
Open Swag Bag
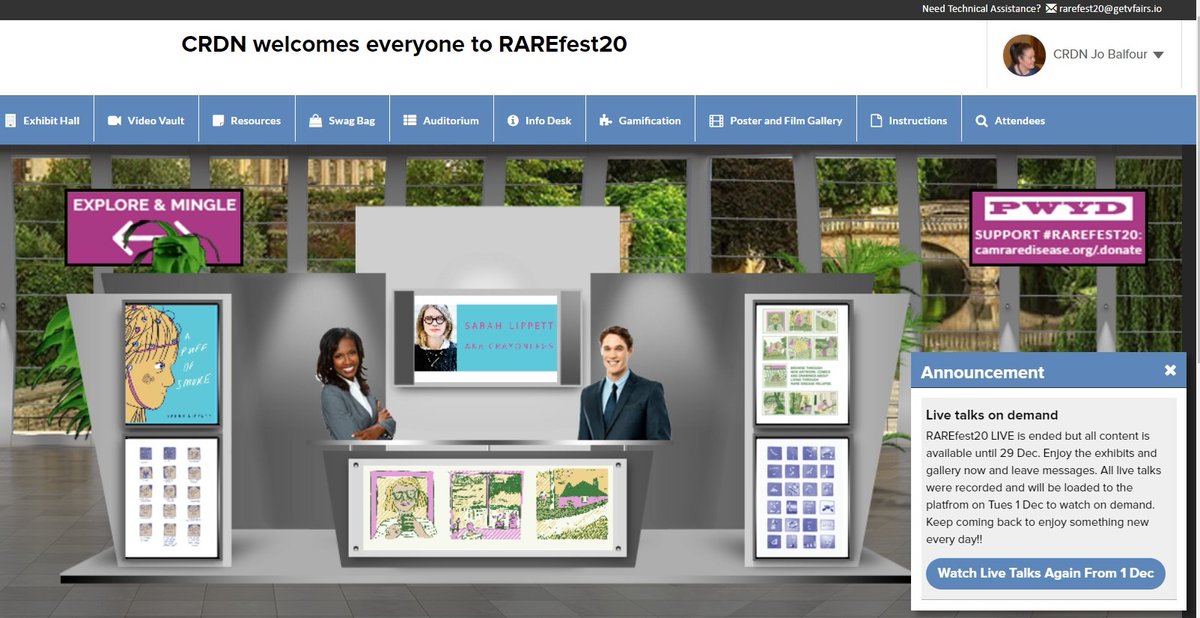coord(343,121)
